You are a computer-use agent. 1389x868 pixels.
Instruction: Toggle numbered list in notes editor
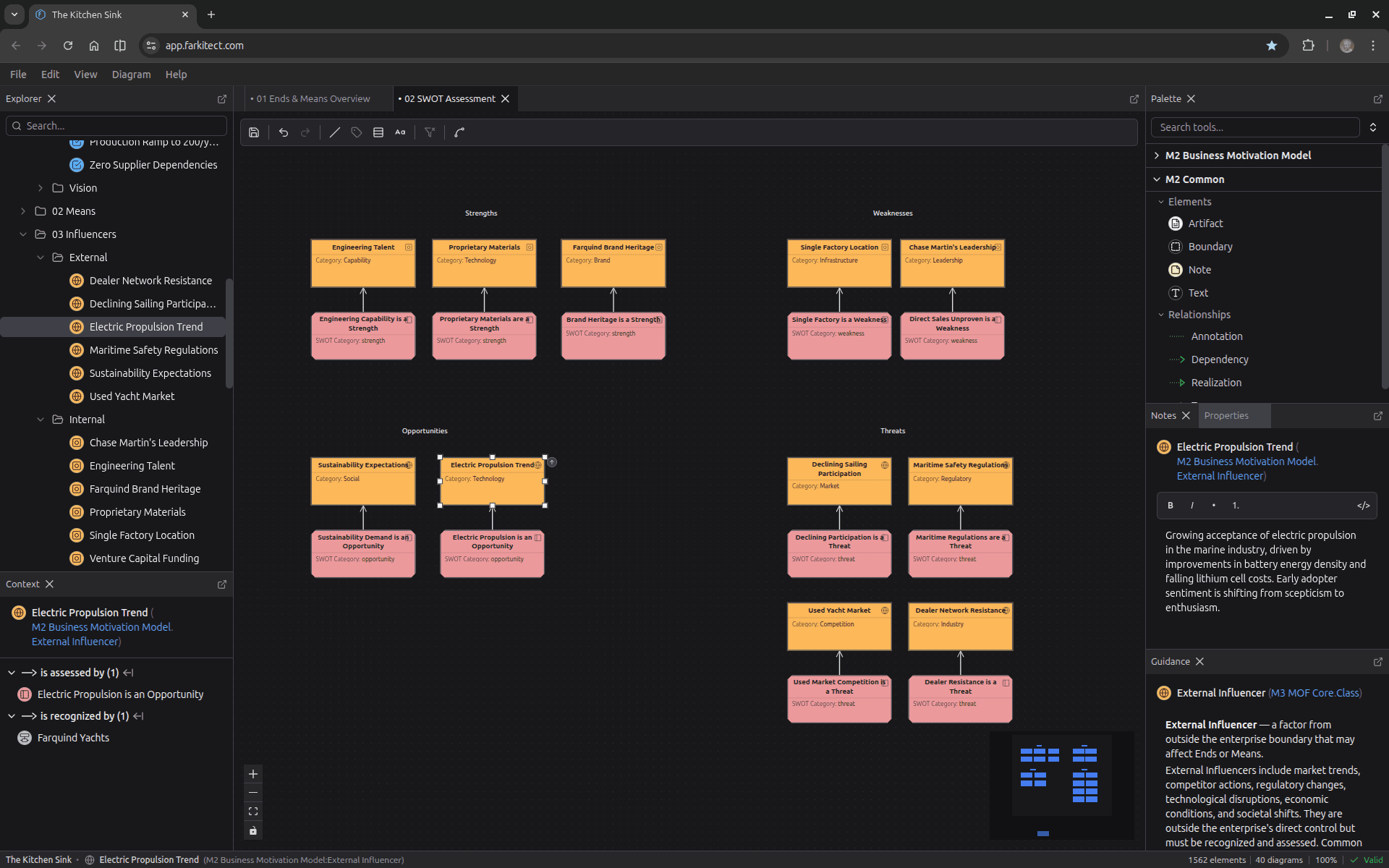(1236, 506)
